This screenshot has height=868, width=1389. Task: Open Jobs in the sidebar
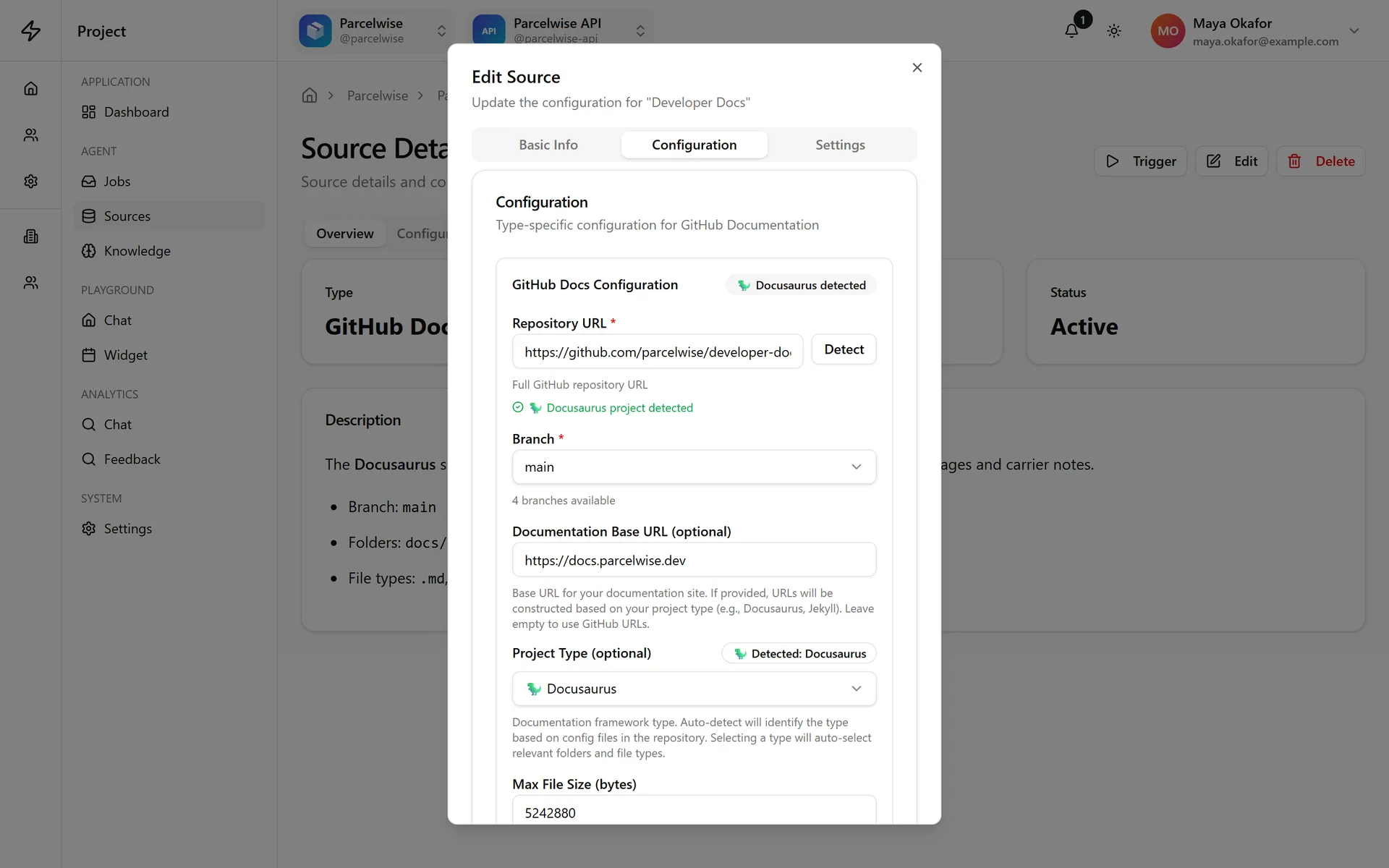(x=169, y=182)
